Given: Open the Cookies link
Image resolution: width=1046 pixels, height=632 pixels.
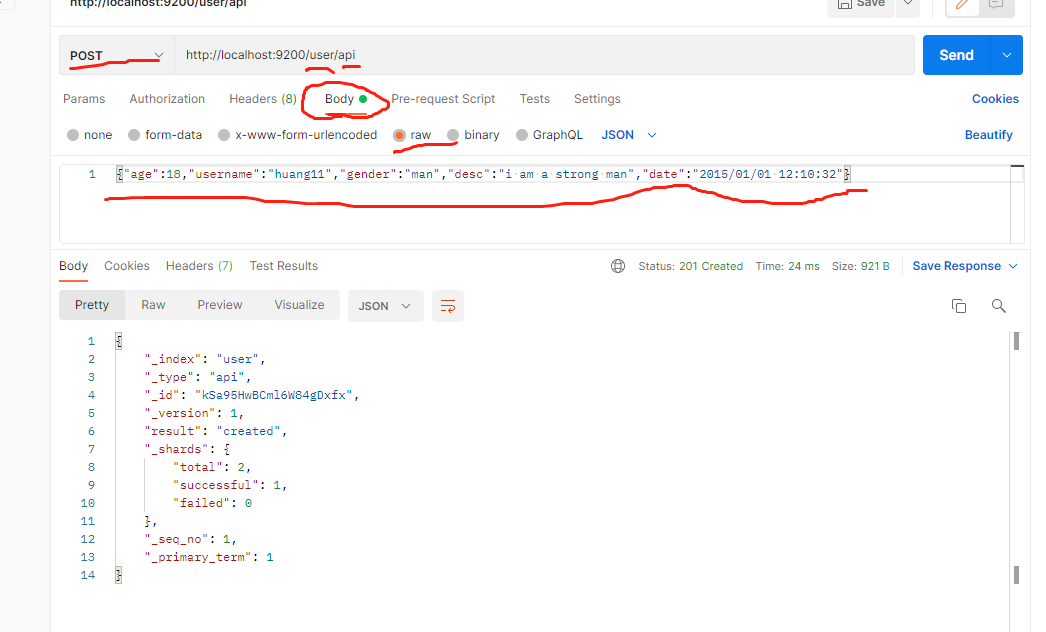Looking at the screenshot, I should point(995,99).
